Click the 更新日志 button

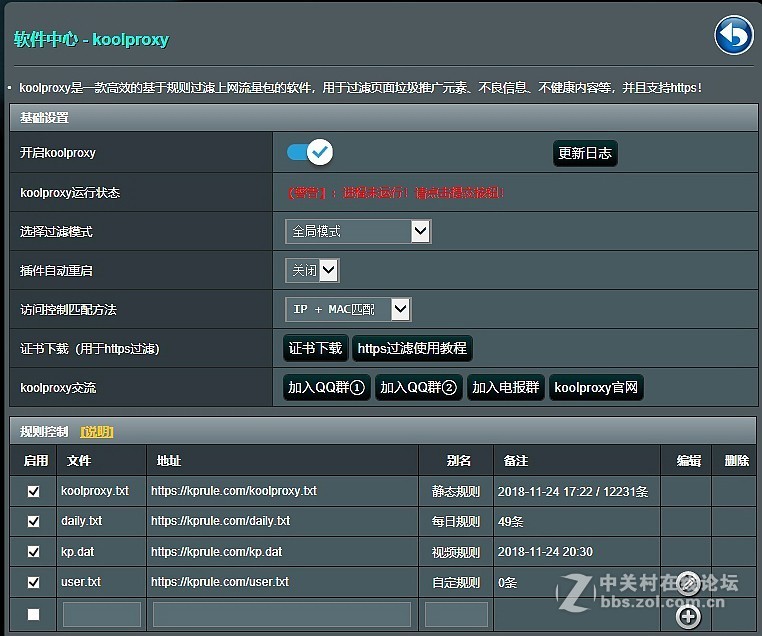pyautogui.click(x=585, y=153)
